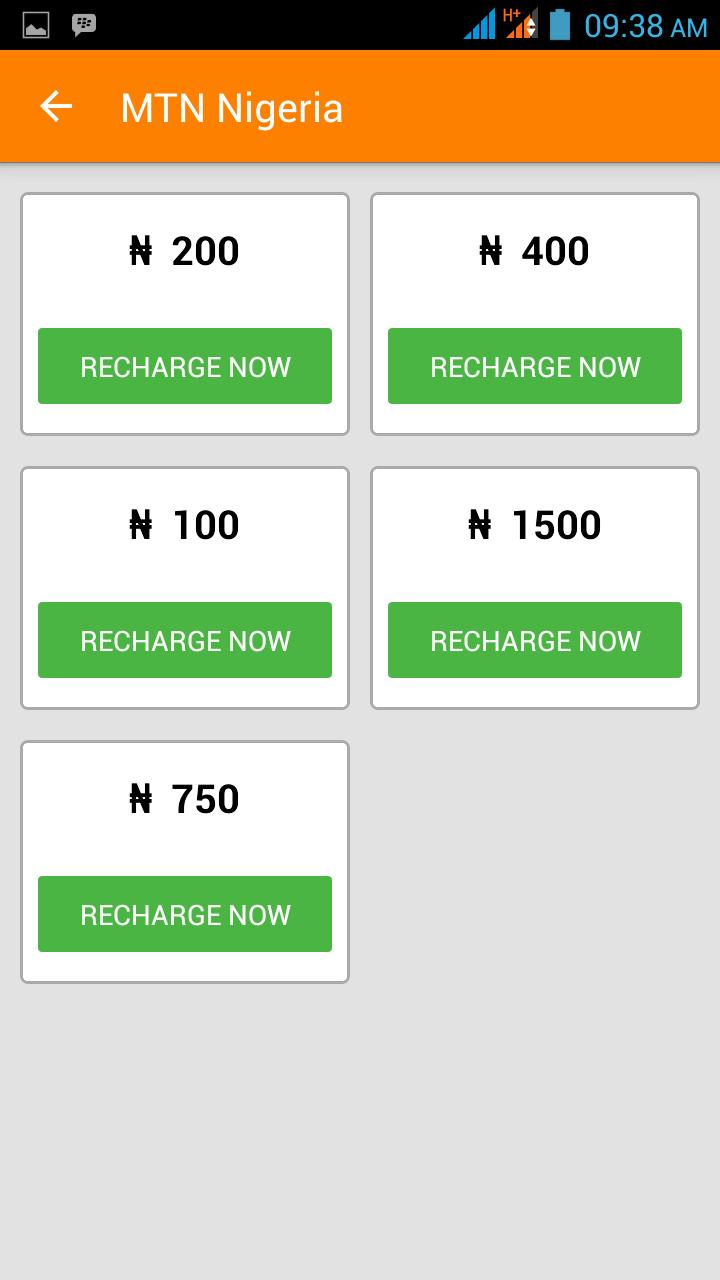Tap the back arrow in the header
This screenshot has width=720, height=1280.
click(56, 107)
